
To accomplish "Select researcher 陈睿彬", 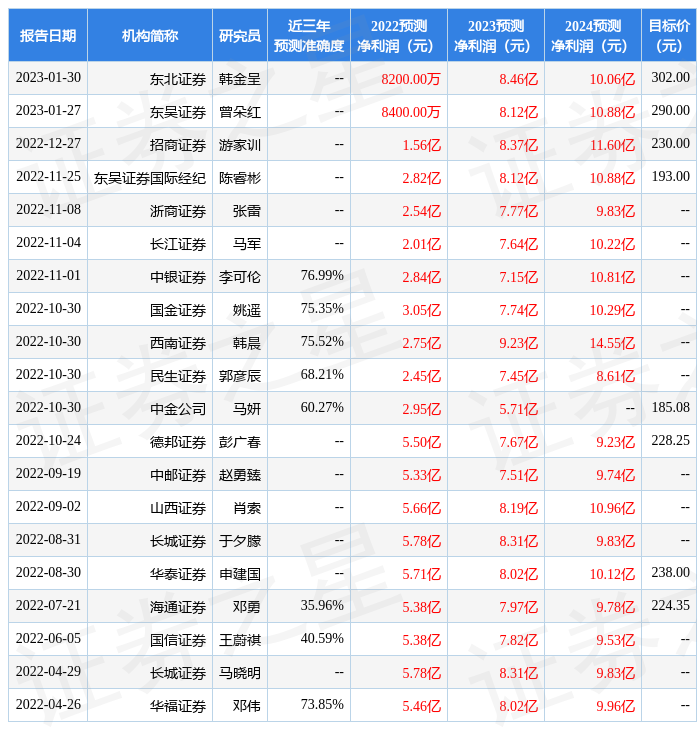I will [x=240, y=178].
